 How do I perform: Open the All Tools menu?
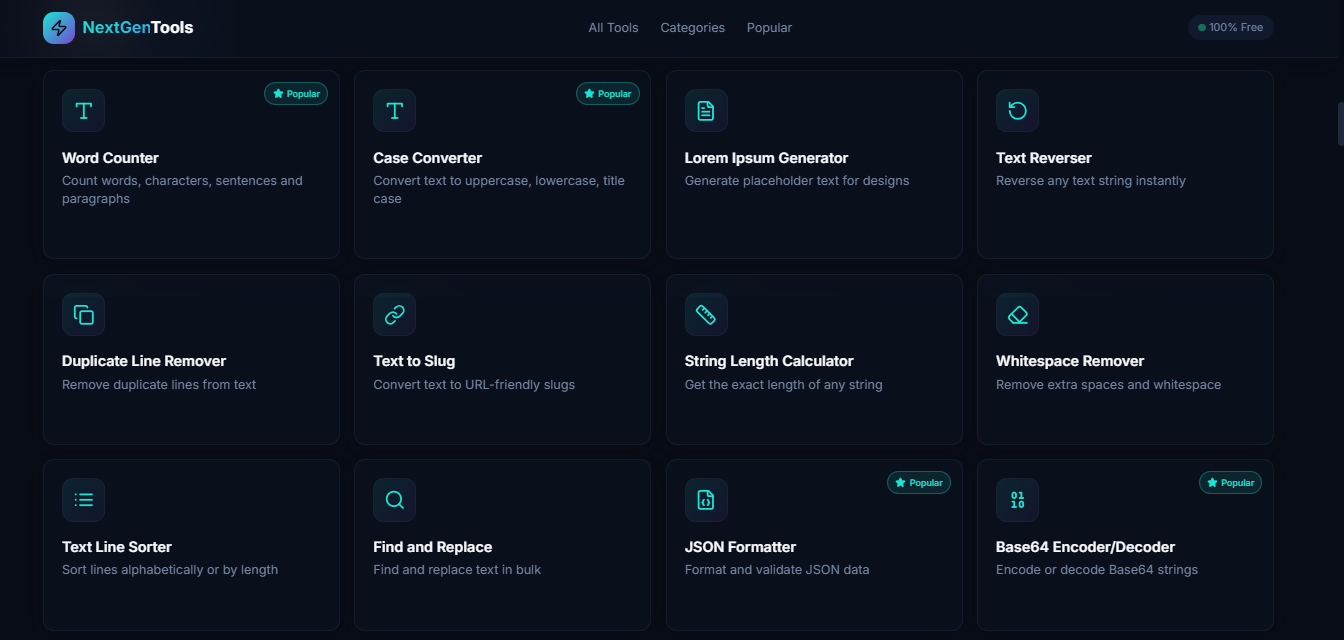613,27
